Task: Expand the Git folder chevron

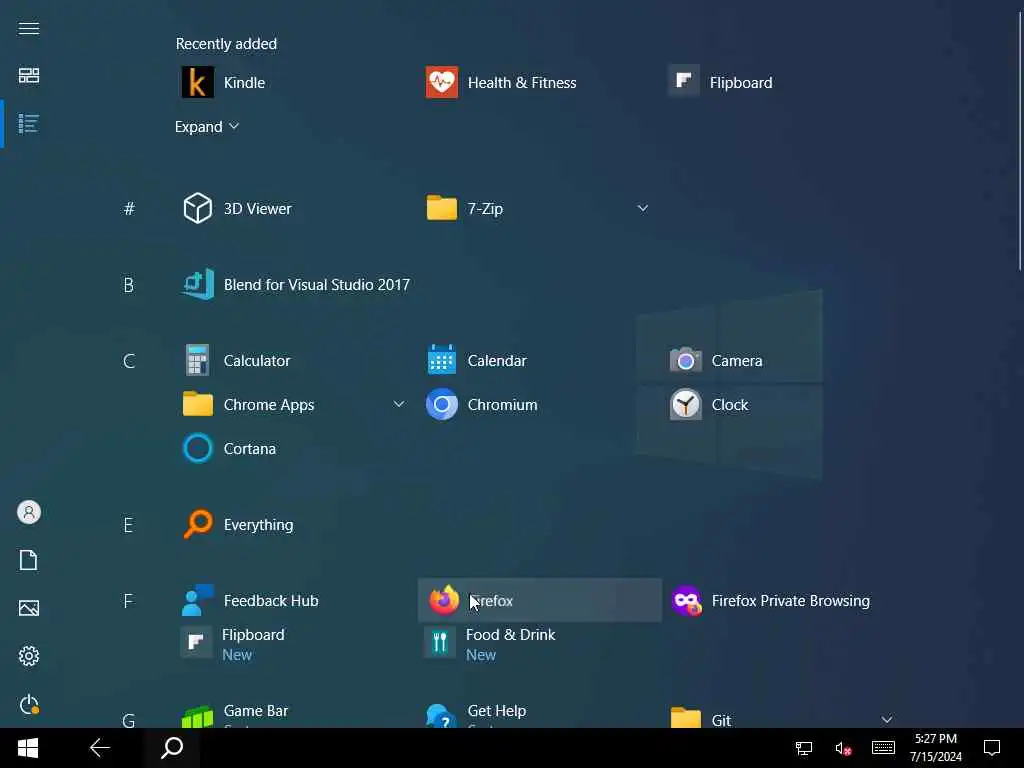Action: tap(886, 720)
